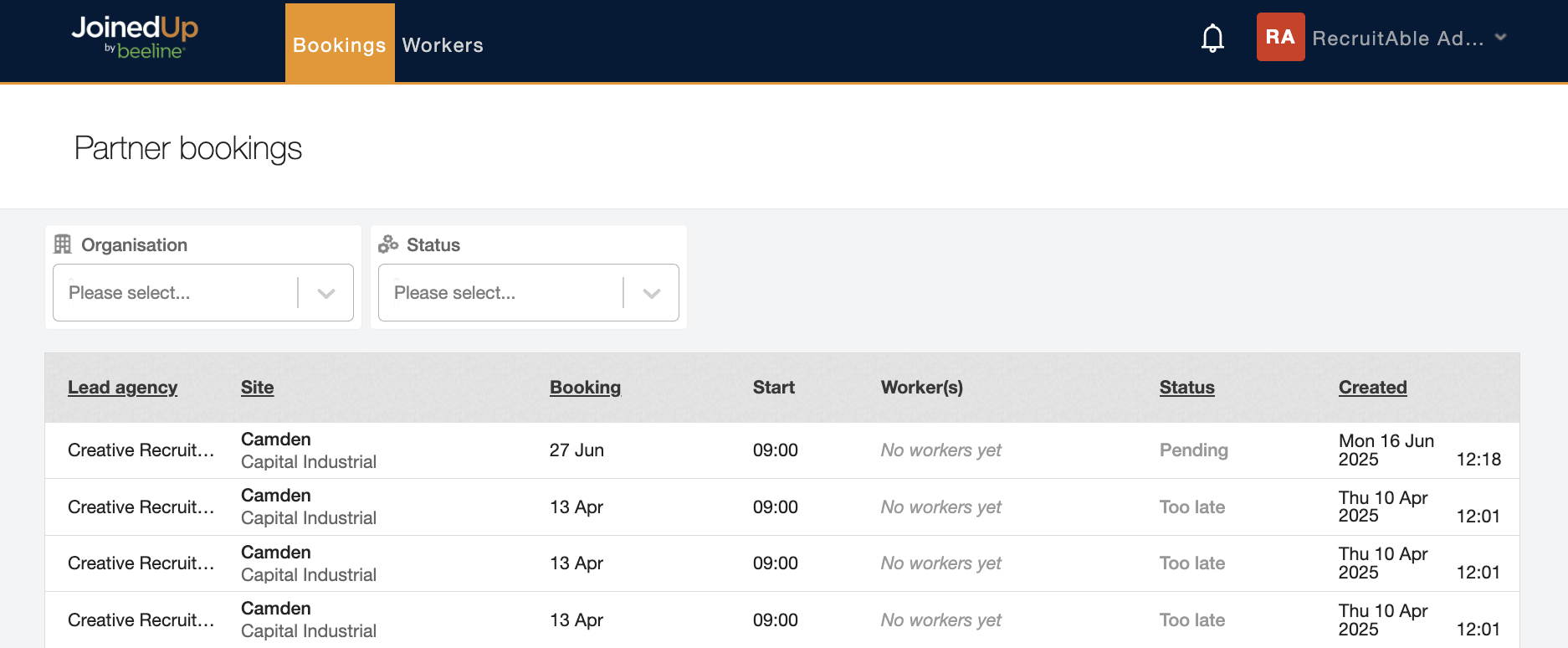Sort table by Created column
Image resolution: width=1568 pixels, height=648 pixels.
(x=1372, y=388)
